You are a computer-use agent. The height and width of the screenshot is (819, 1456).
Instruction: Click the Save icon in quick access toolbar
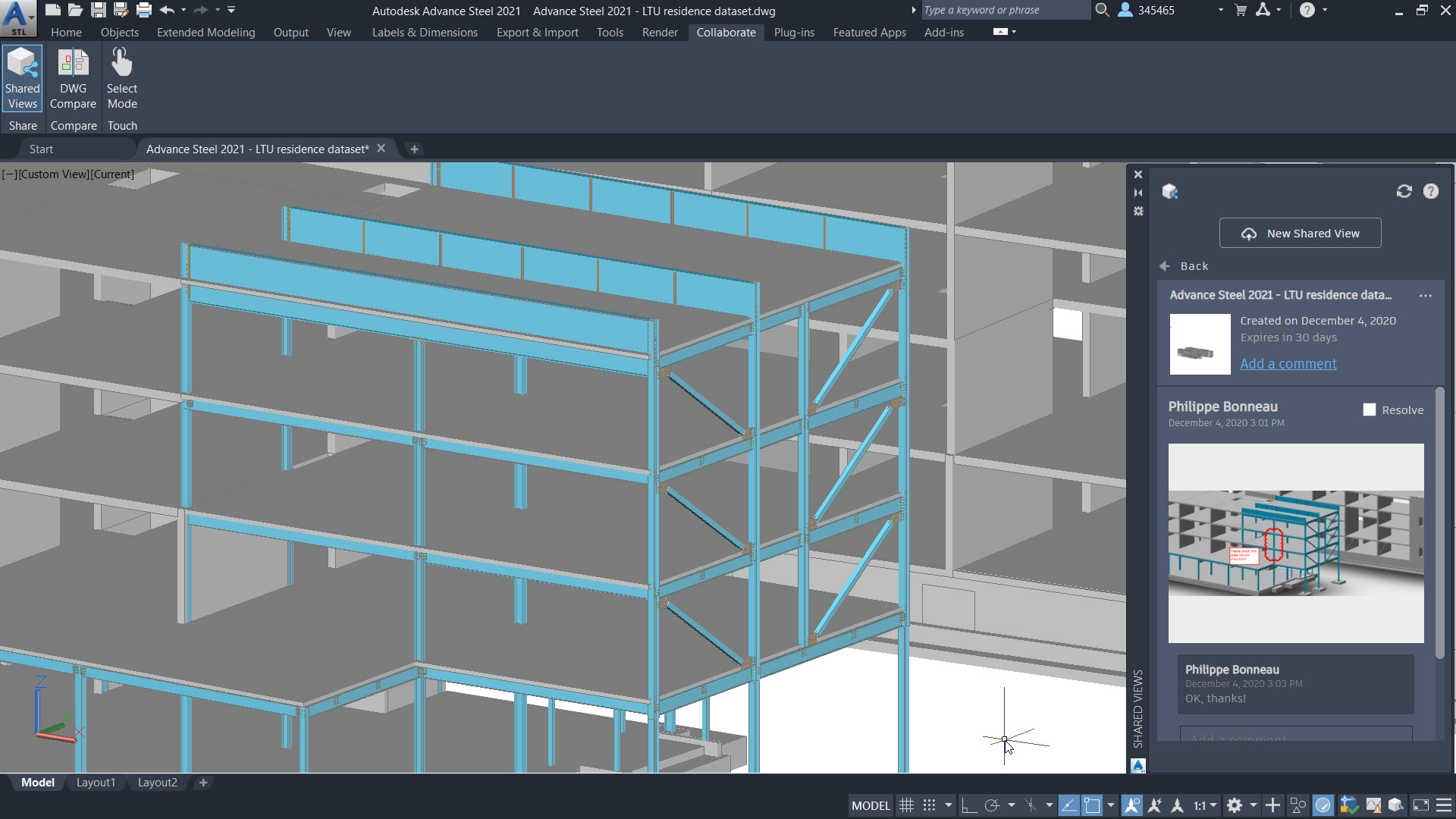[x=99, y=10]
